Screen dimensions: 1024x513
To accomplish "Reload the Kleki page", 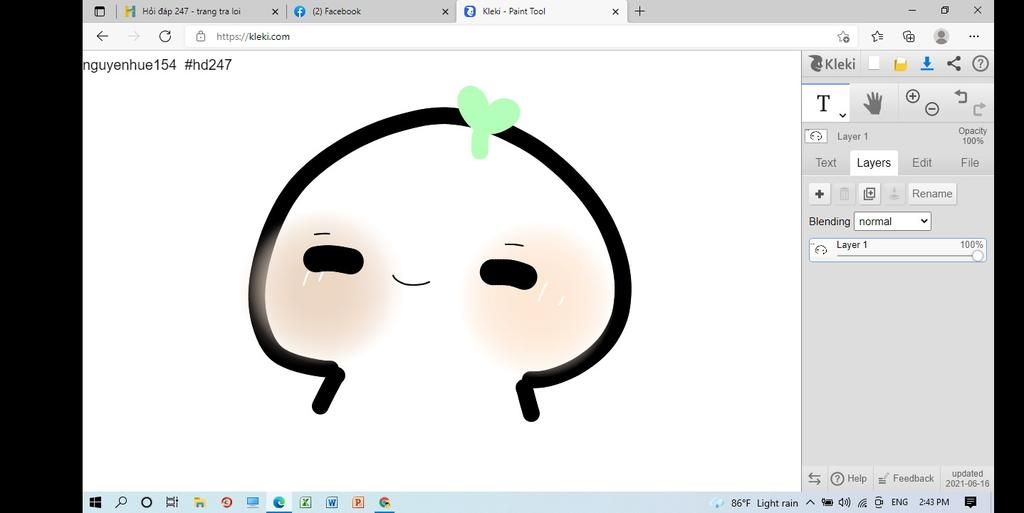I will (x=165, y=37).
